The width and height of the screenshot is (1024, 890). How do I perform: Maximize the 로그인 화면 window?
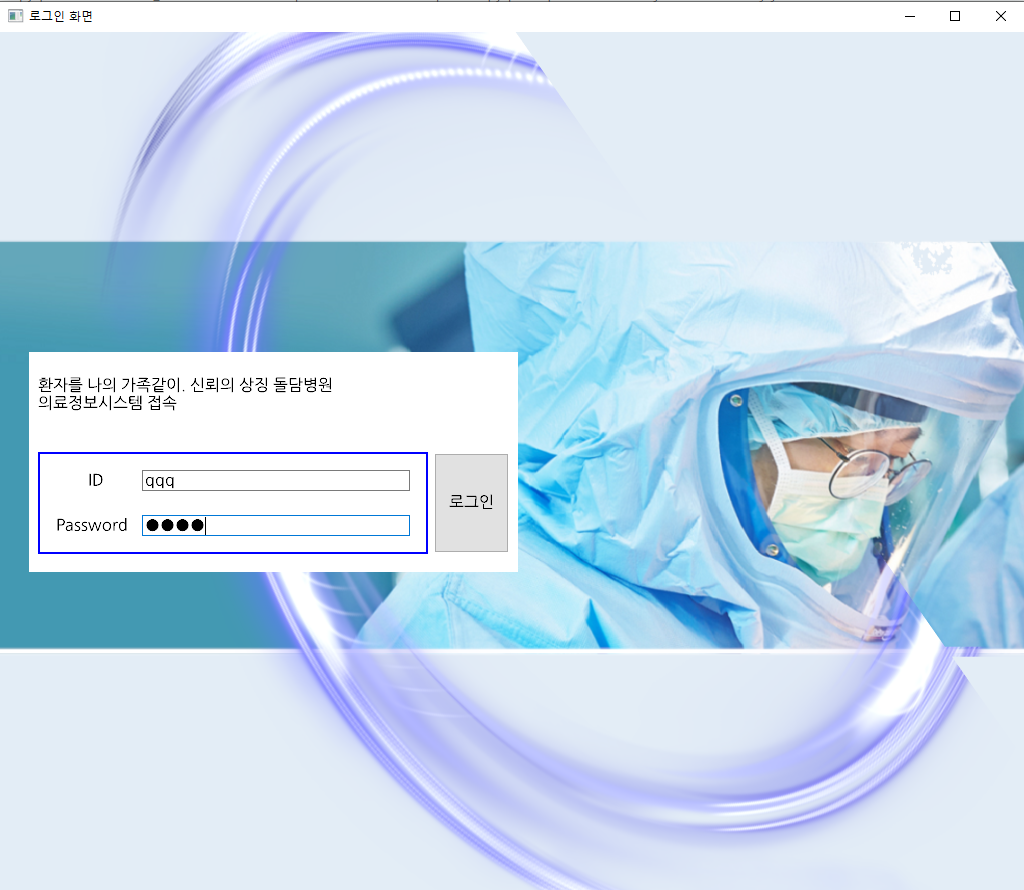tap(955, 16)
